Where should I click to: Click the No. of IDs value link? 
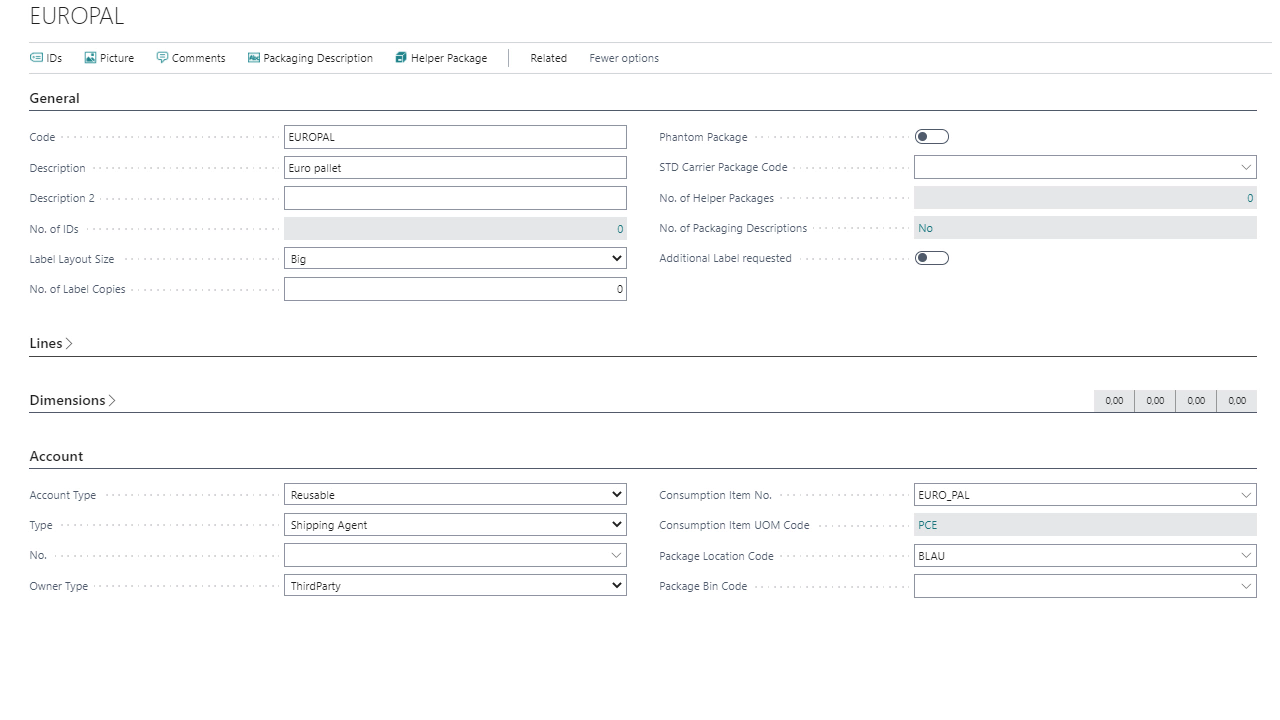pyautogui.click(x=620, y=229)
